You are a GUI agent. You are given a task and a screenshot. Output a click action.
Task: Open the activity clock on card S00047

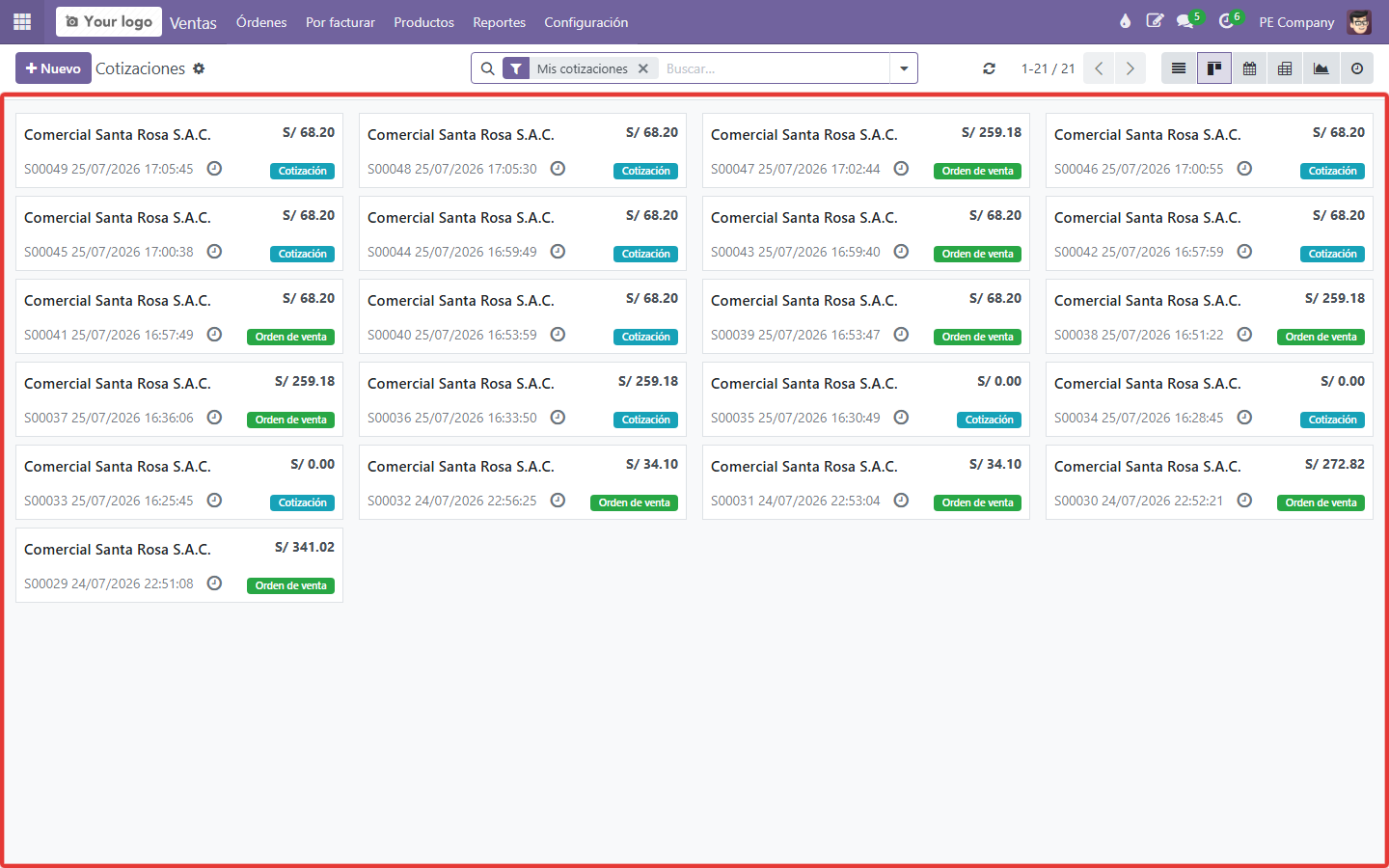[902, 169]
